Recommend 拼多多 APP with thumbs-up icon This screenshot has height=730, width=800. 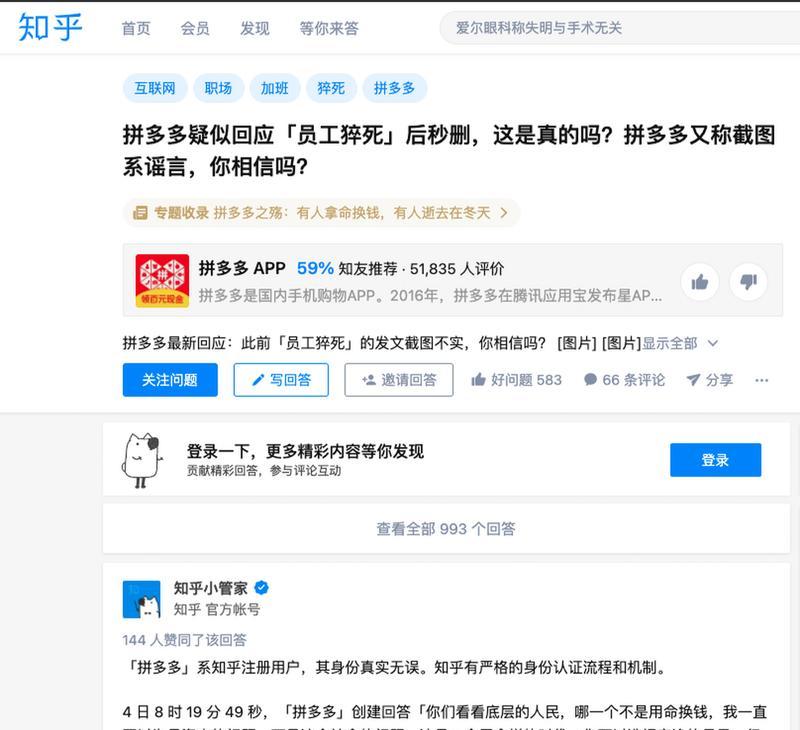point(699,282)
